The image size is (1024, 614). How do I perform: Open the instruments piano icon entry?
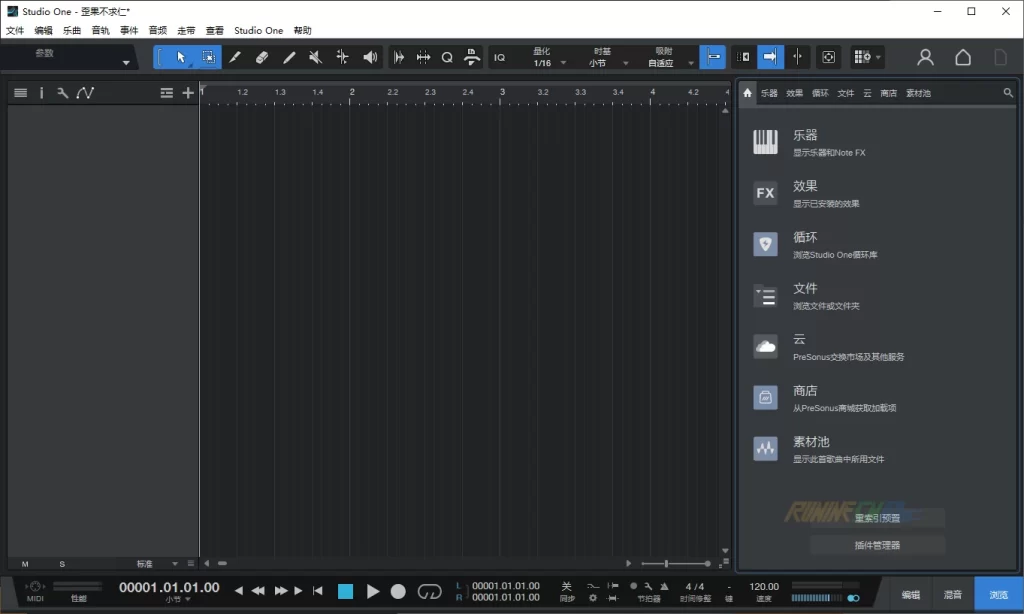click(765, 142)
